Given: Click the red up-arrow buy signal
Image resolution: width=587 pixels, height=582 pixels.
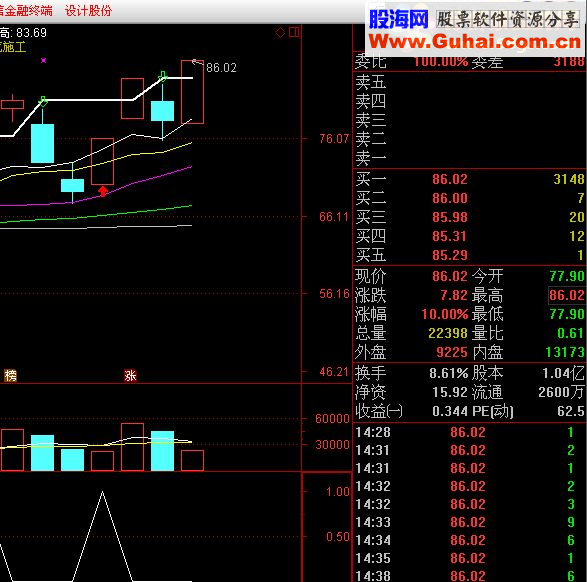Looking at the screenshot, I should tap(103, 191).
